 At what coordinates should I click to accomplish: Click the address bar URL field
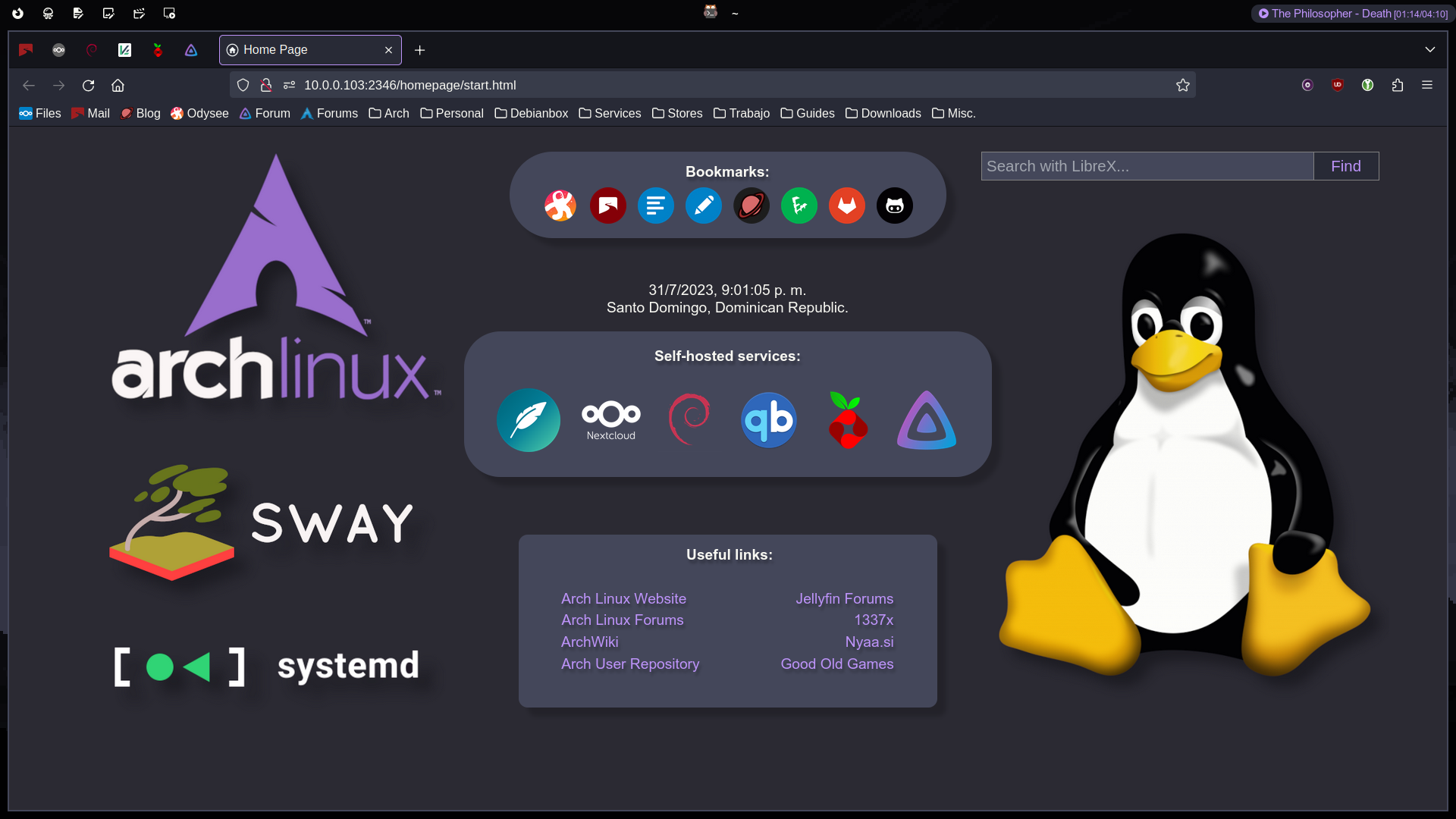tap(713, 85)
